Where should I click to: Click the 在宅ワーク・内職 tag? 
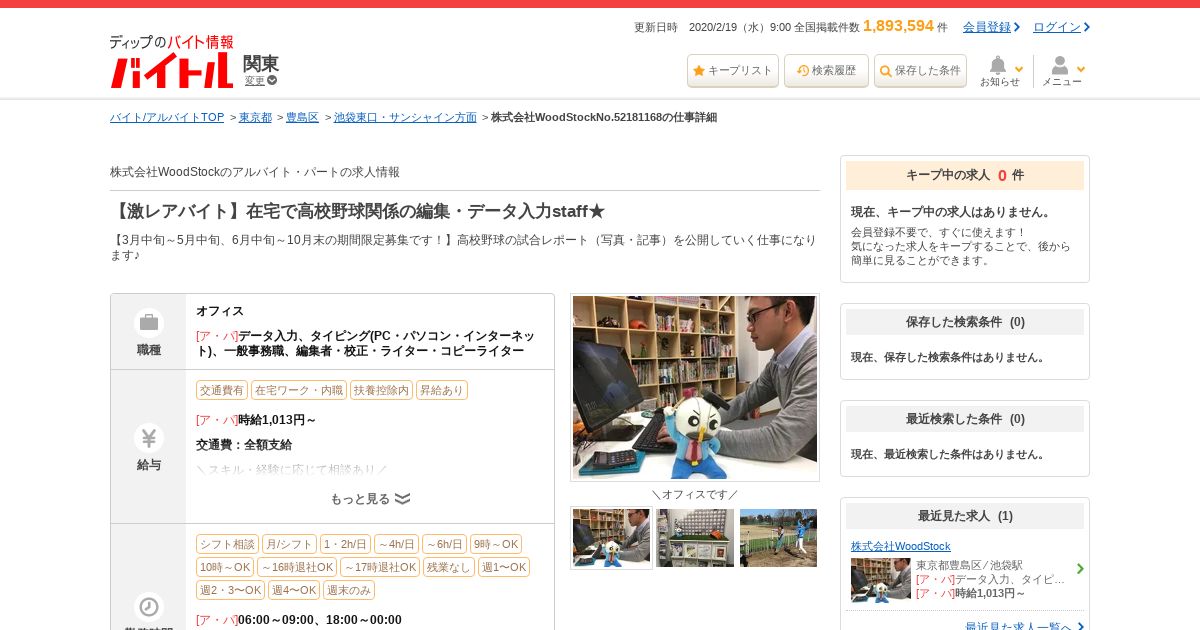point(299,390)
